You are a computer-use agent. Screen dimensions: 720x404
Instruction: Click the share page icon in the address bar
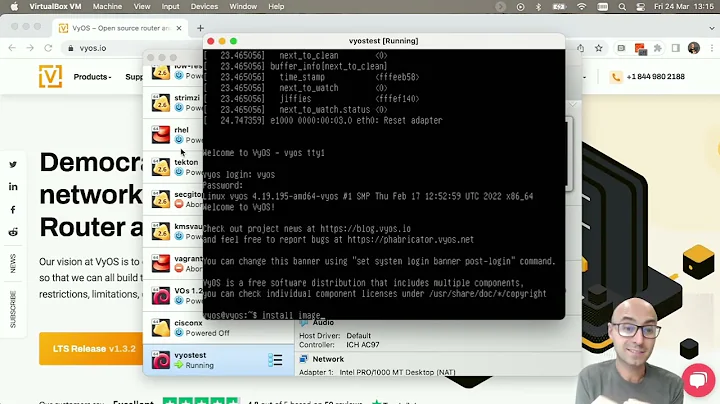coord(581,48)
